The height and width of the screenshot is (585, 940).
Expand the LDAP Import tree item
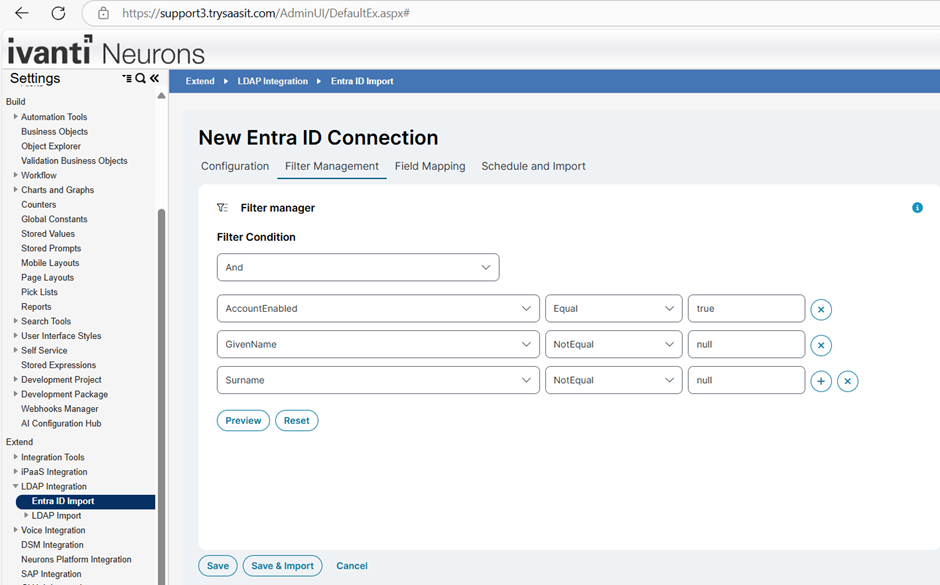click(x=24, y=515)
